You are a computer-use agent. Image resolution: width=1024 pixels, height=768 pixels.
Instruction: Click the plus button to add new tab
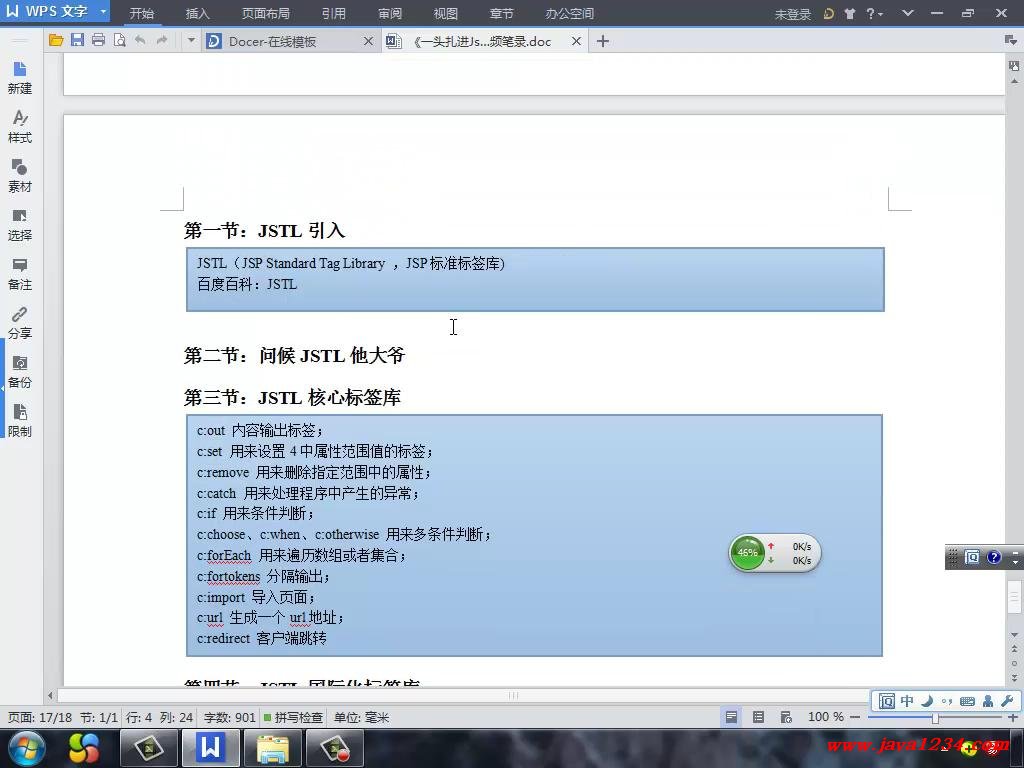(x=603, y=41)
